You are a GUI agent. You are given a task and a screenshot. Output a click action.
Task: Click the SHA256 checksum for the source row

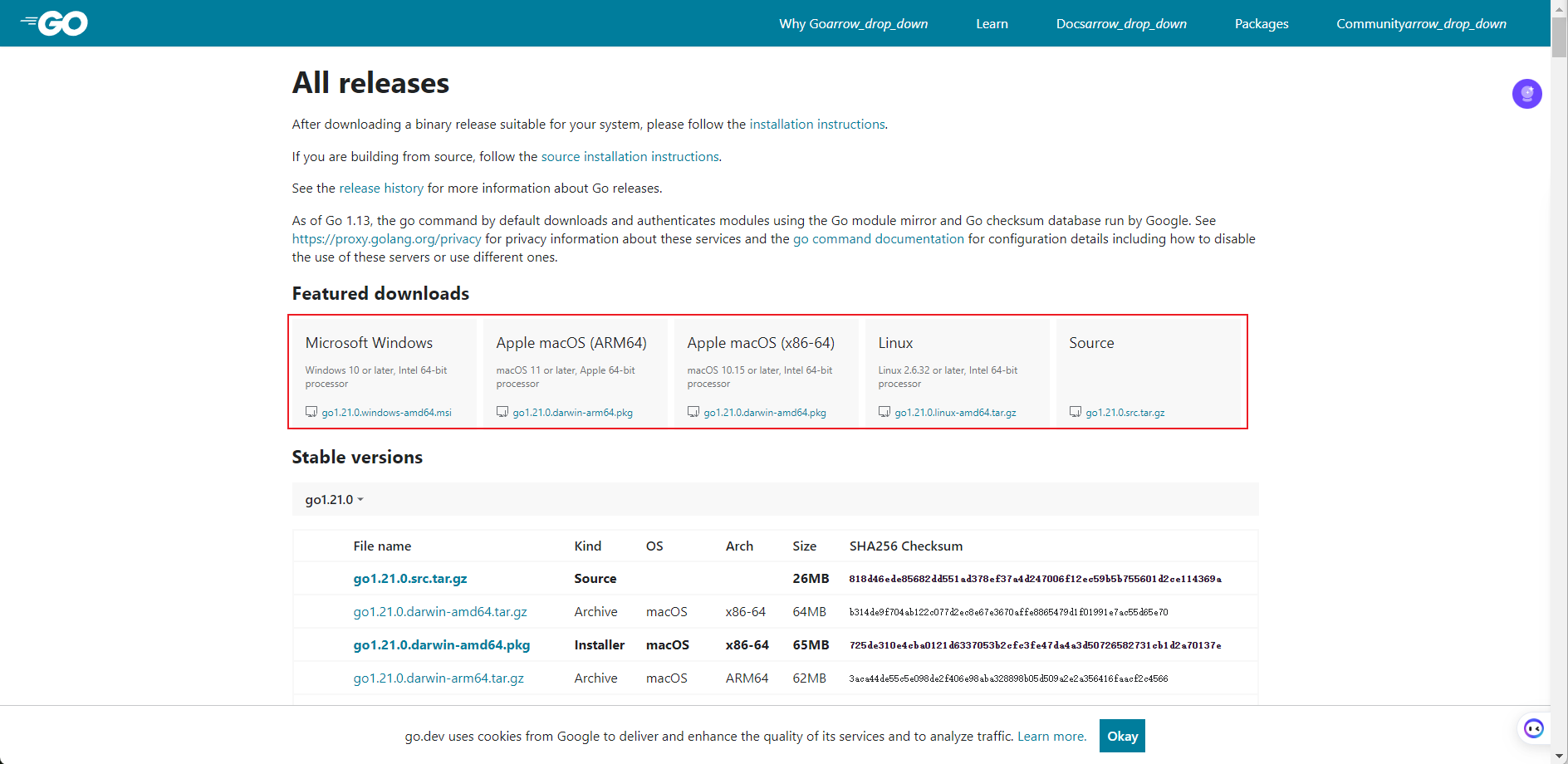(x=1035, y=579)
